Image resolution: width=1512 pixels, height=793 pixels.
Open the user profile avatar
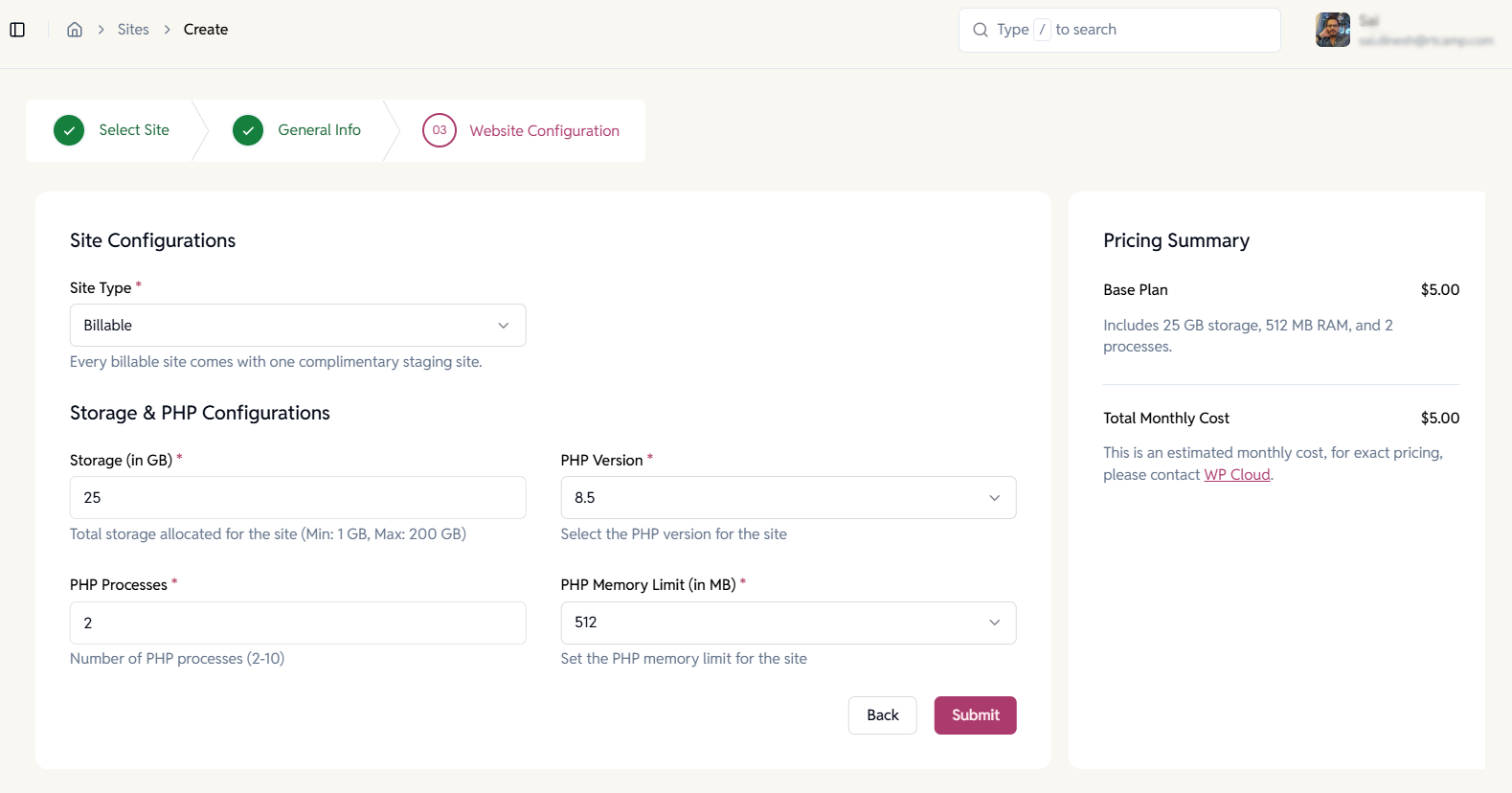coord(1332,30)
